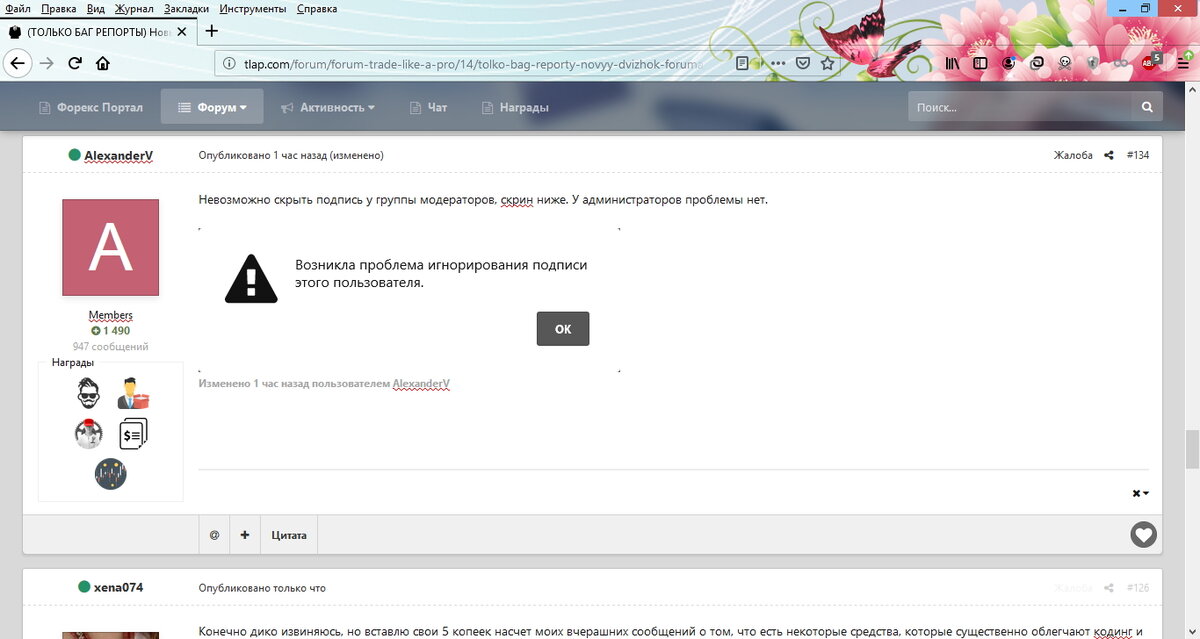Open the Файл menu

click(x=18, y=8)
